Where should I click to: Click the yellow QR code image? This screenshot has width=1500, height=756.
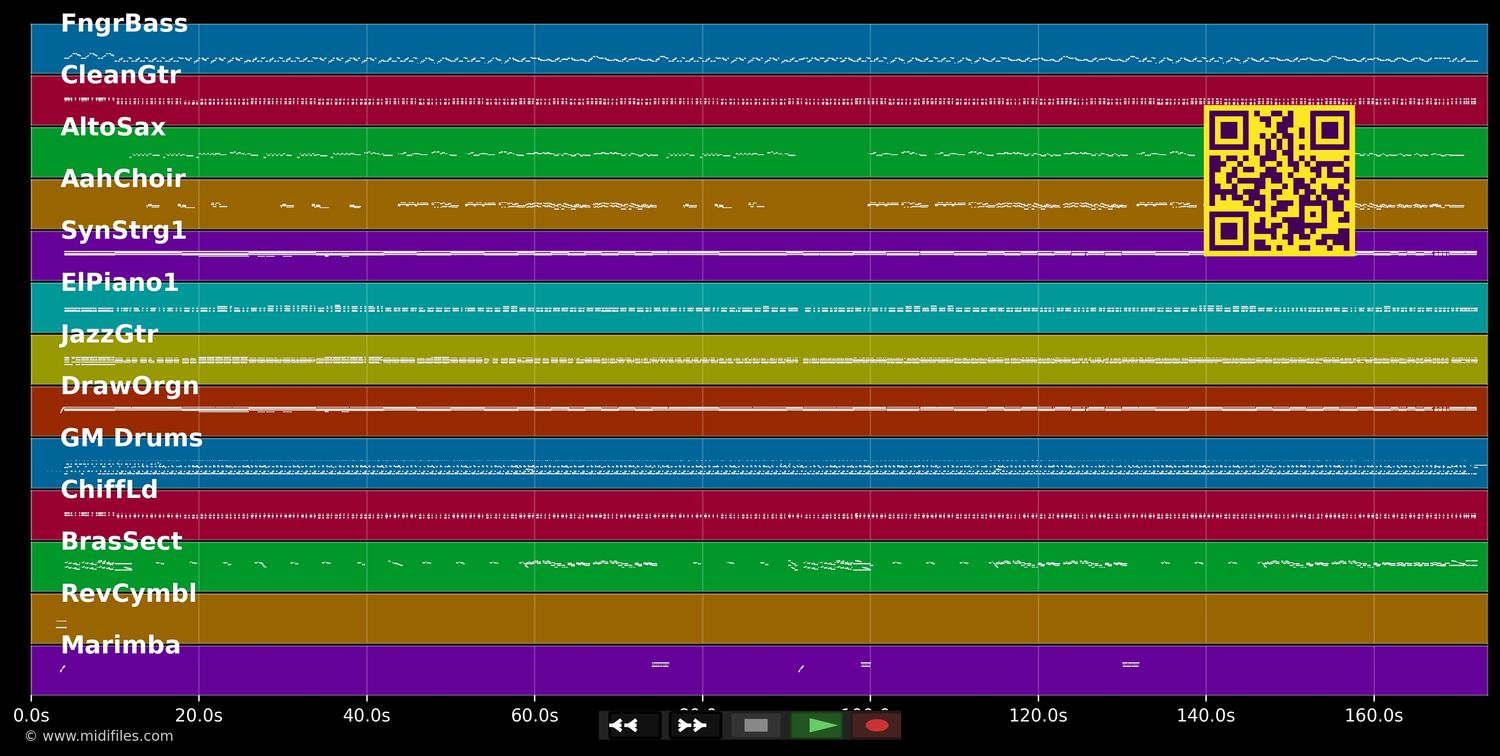click(1279, 181)
